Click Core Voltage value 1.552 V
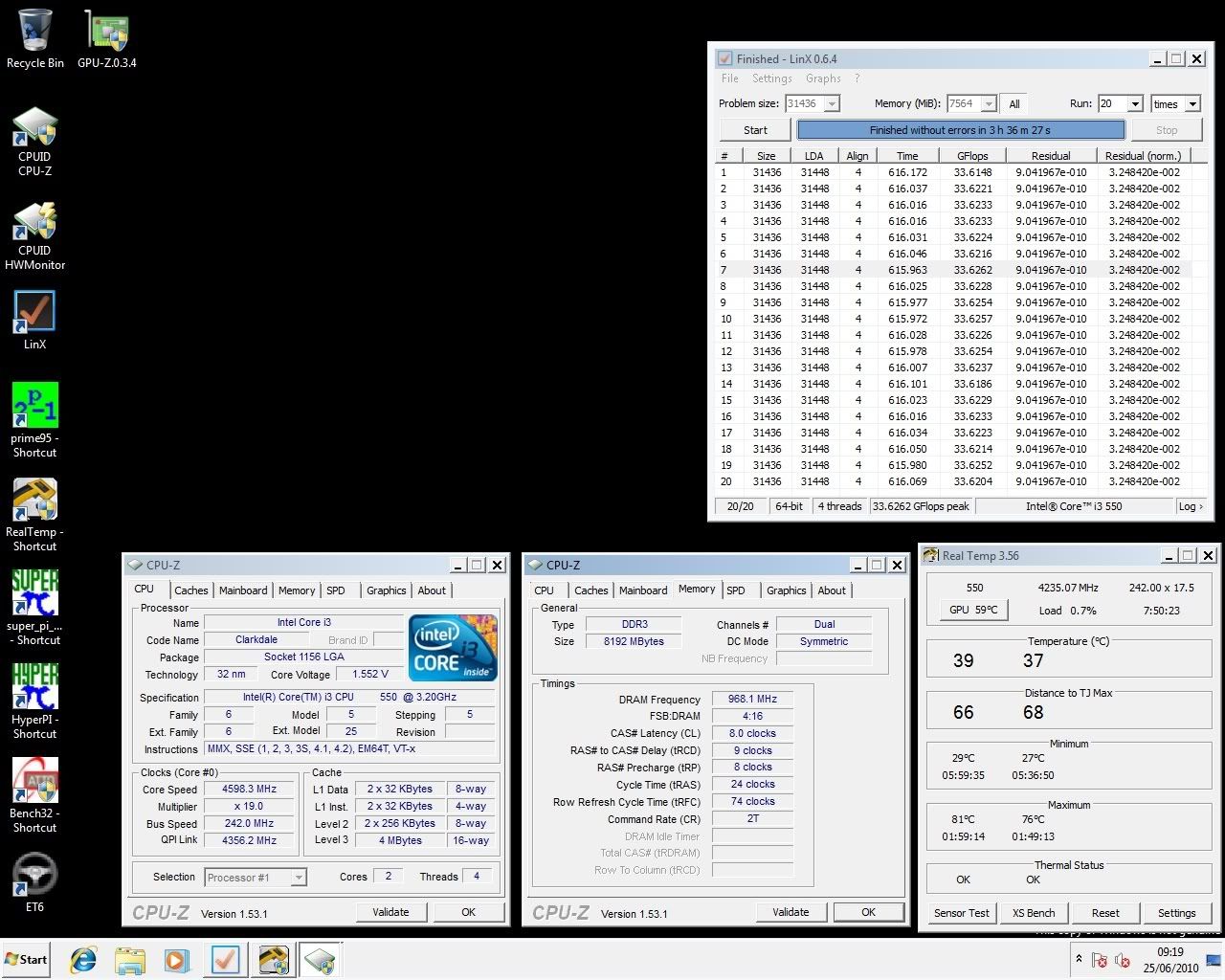1225x980 pixels. pos(370,675)
